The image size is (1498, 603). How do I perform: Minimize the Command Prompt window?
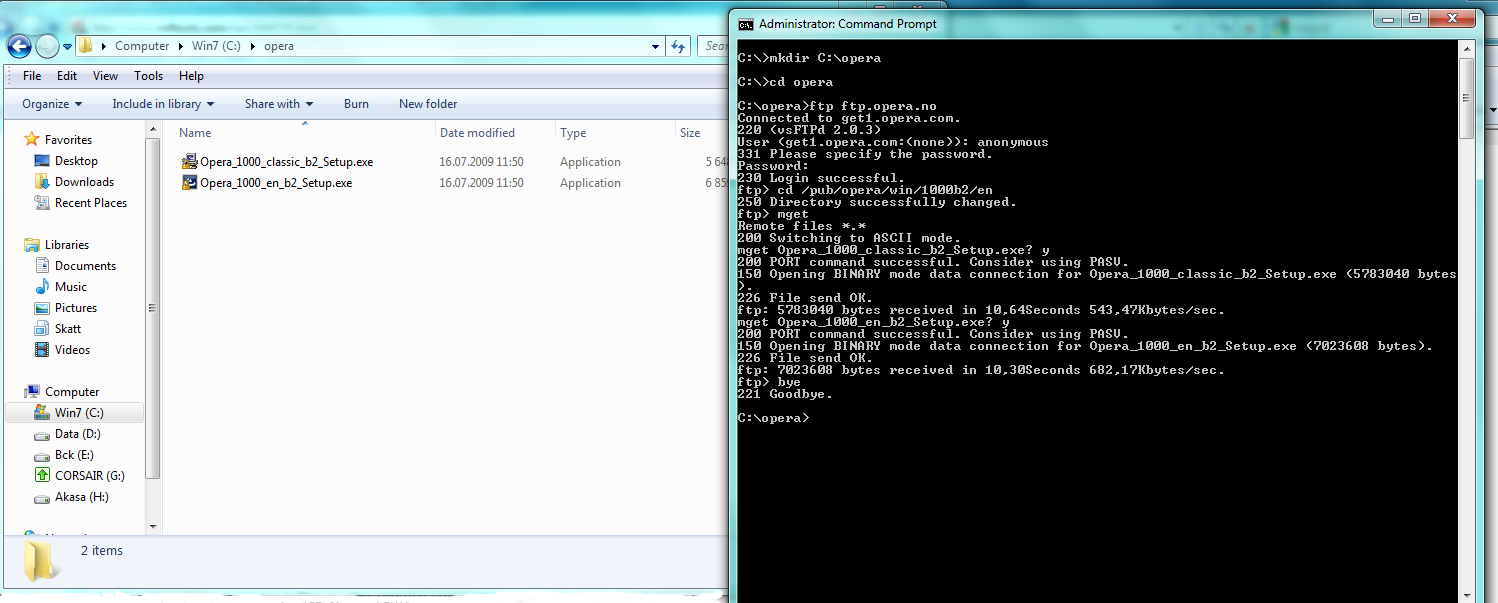pyautogui.click(x=1388, y=19)
